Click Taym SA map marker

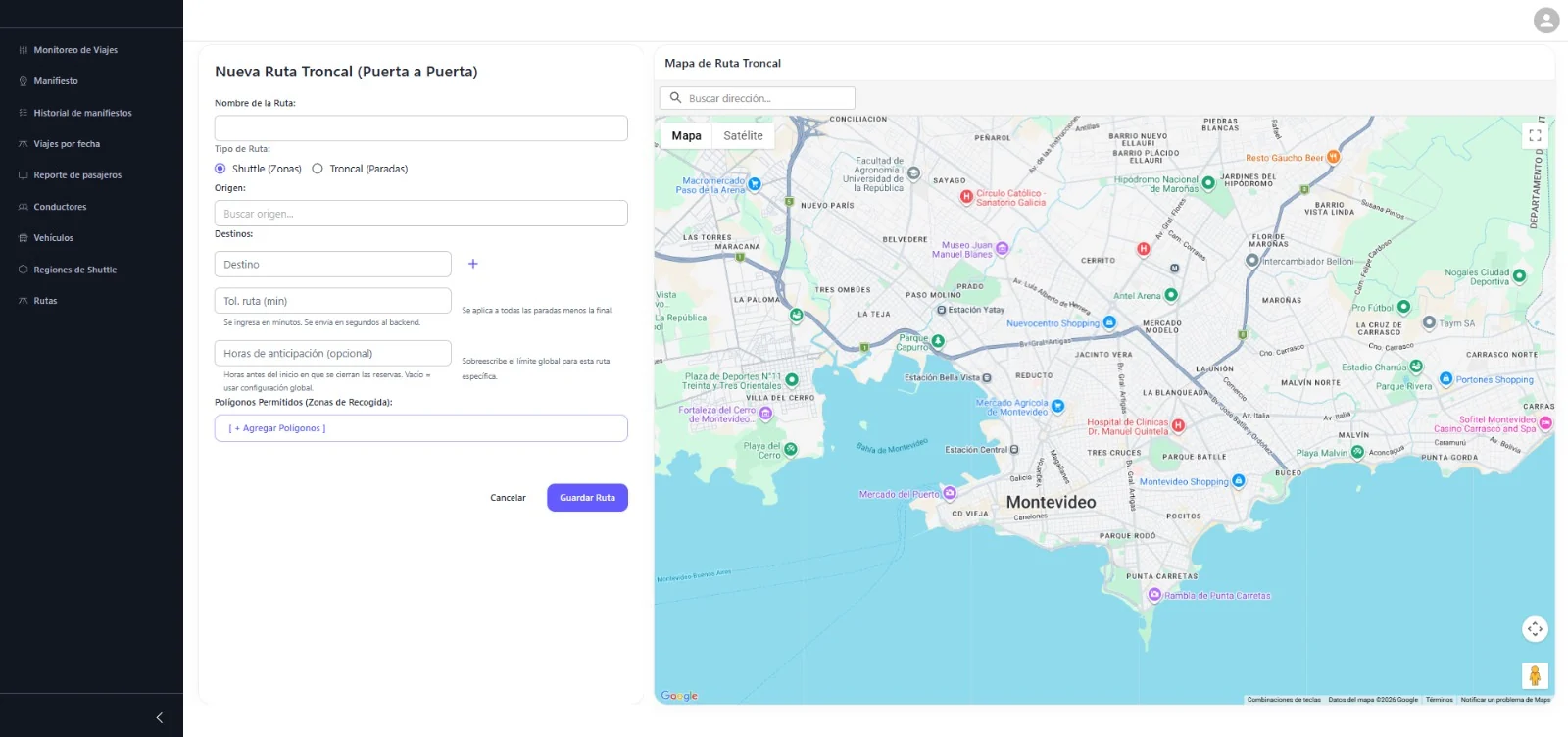coord(1429,322)
